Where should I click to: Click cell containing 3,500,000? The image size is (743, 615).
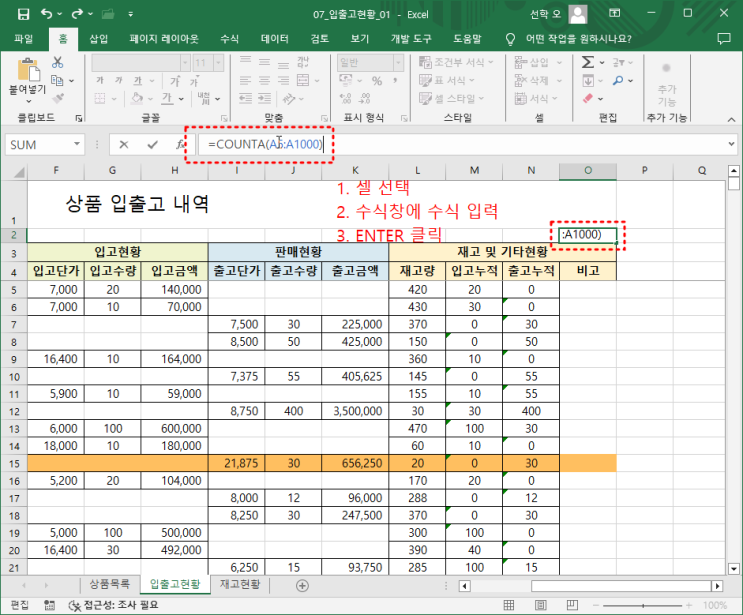pyautogui.click(x=355, y=411)
